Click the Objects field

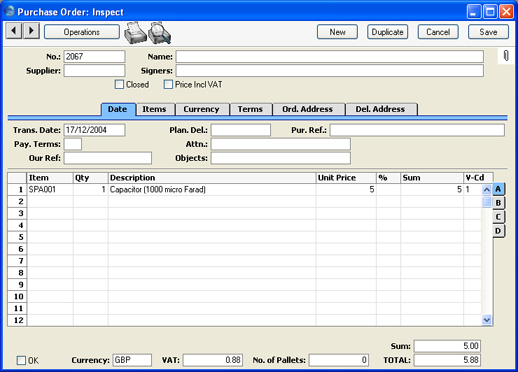[281, 158]
